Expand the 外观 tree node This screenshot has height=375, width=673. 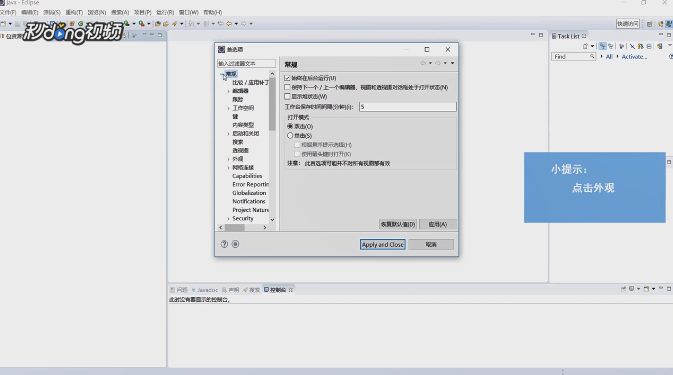tap(228, 159)
